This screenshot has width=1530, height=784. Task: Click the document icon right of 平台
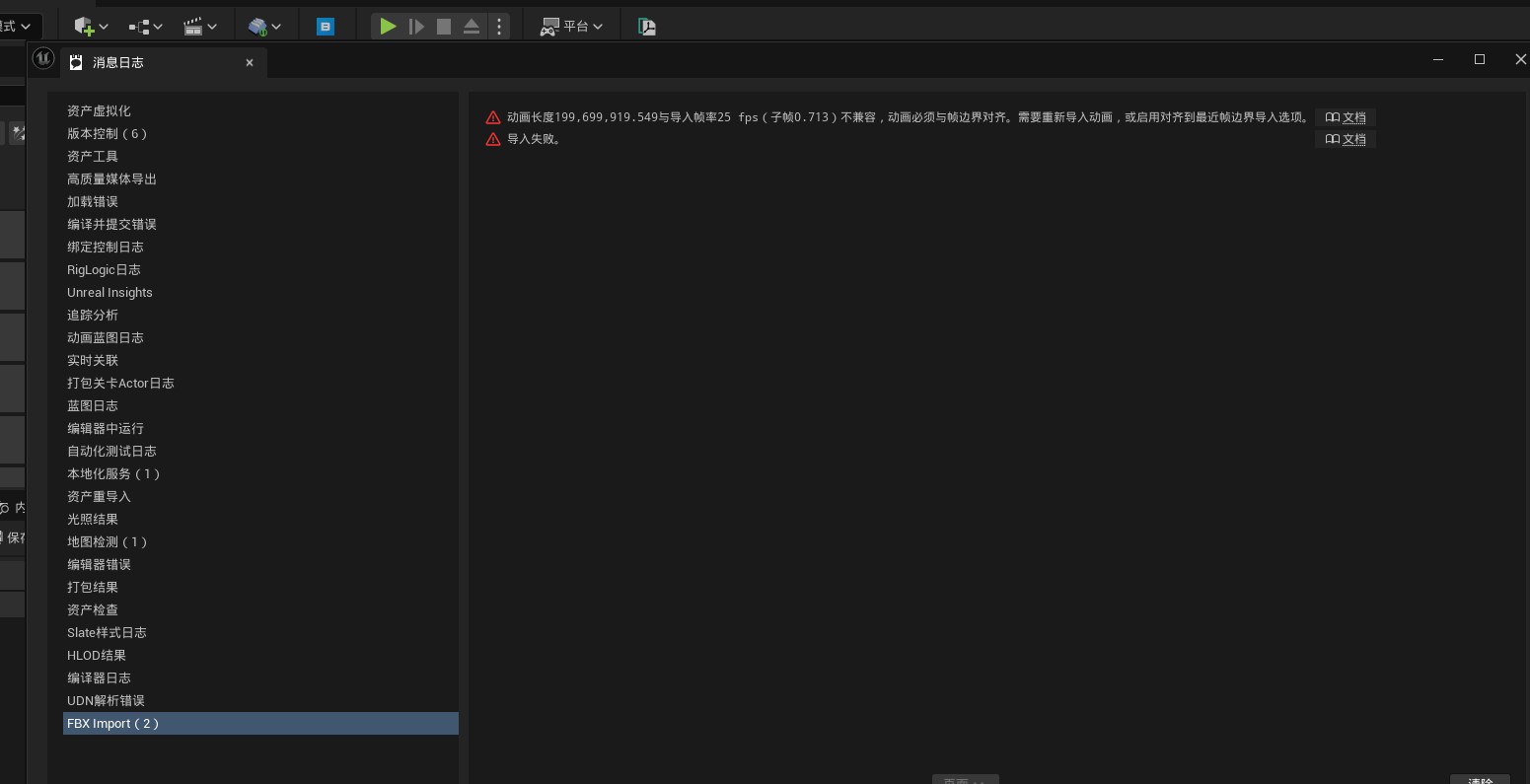point(647,27)
